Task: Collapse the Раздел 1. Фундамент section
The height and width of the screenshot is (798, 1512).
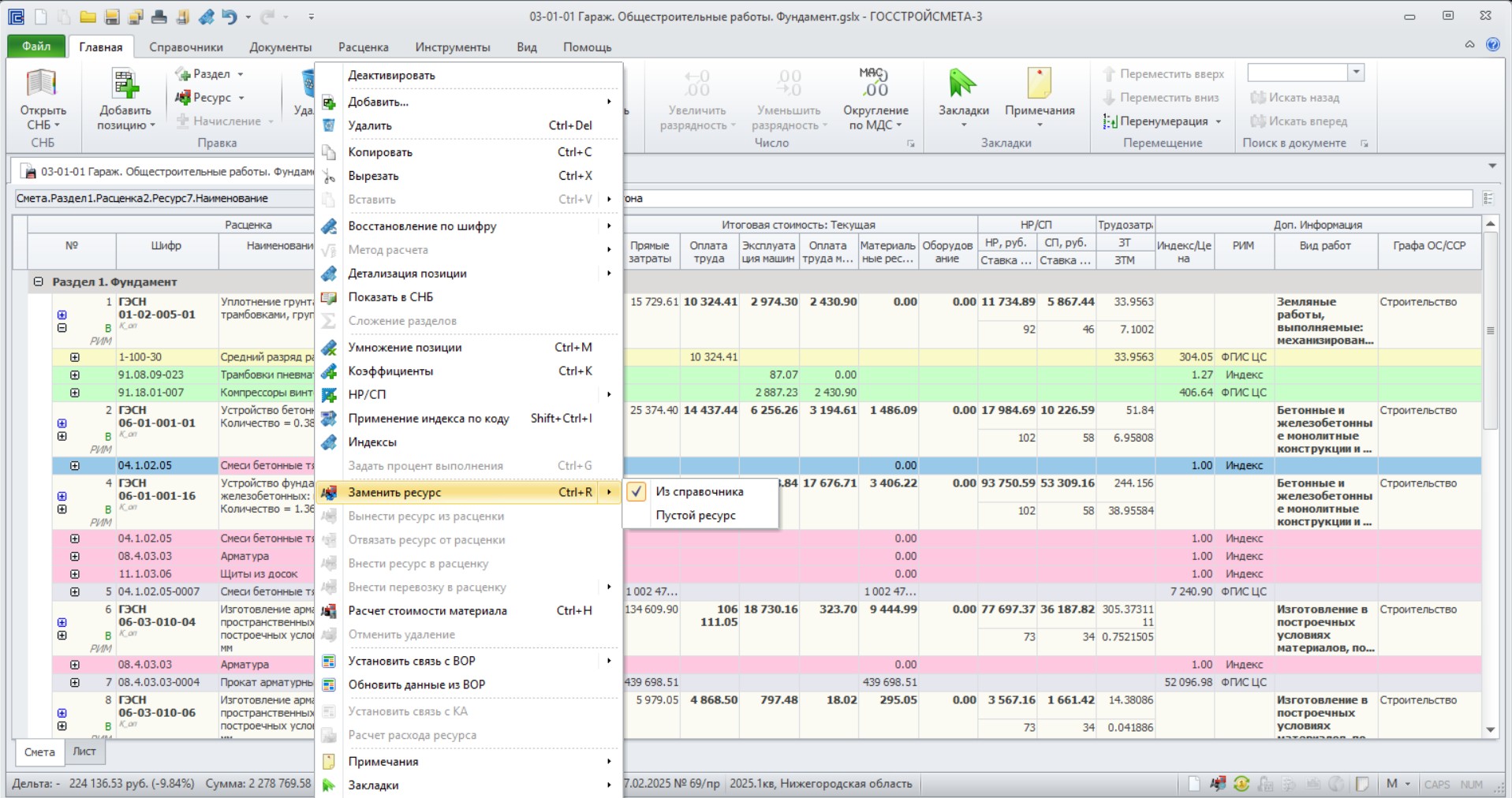Action: (x=38, y=282)
